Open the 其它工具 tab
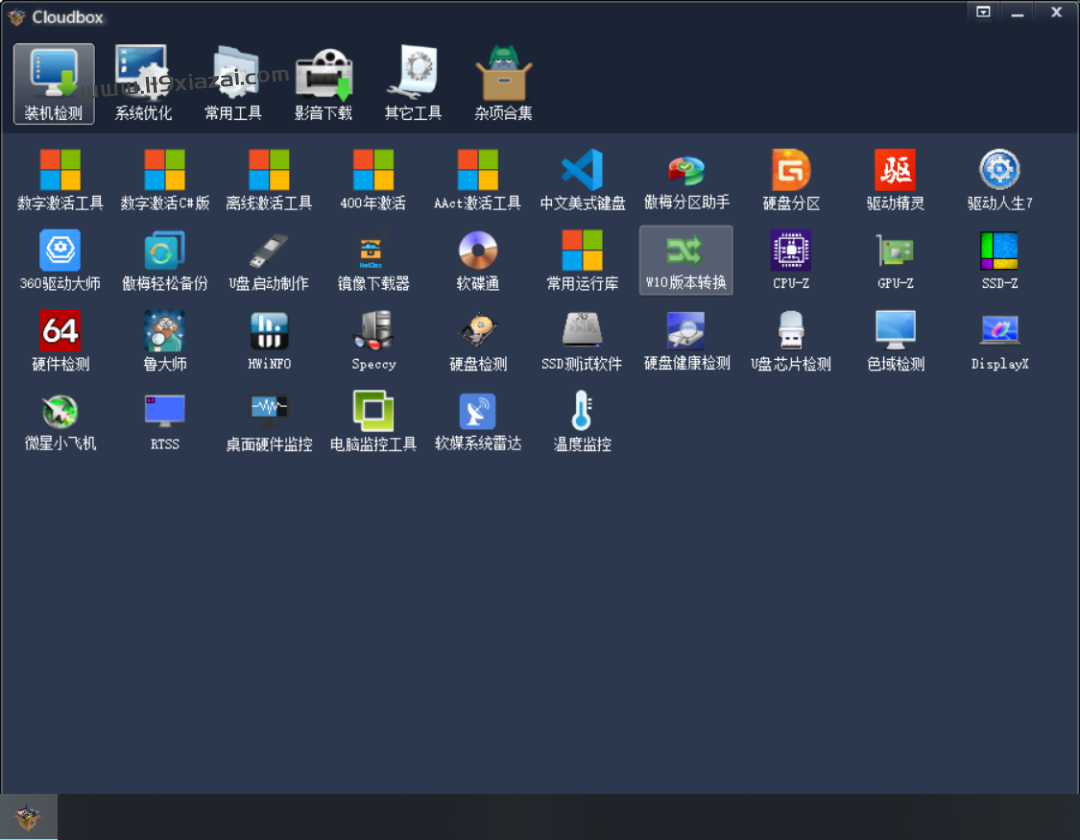This screenshot has width=1080, height=840. click(x=413, y=84)
